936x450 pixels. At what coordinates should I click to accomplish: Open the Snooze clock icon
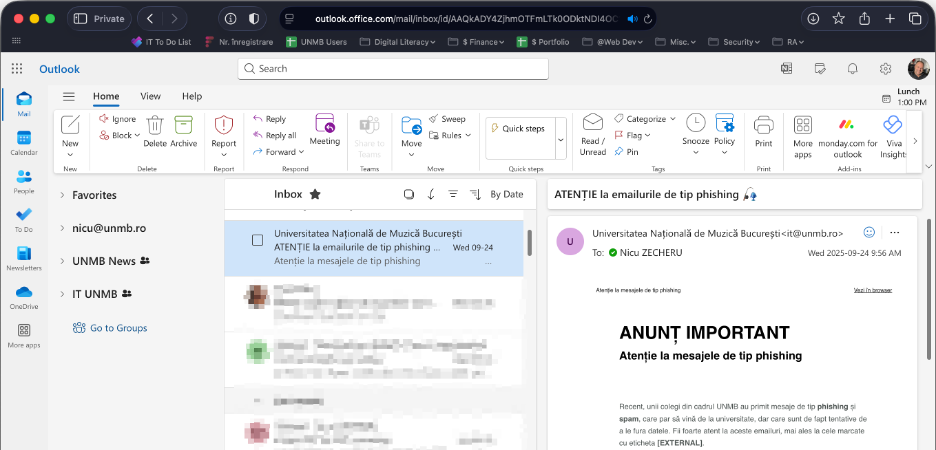tap(695, 123)
